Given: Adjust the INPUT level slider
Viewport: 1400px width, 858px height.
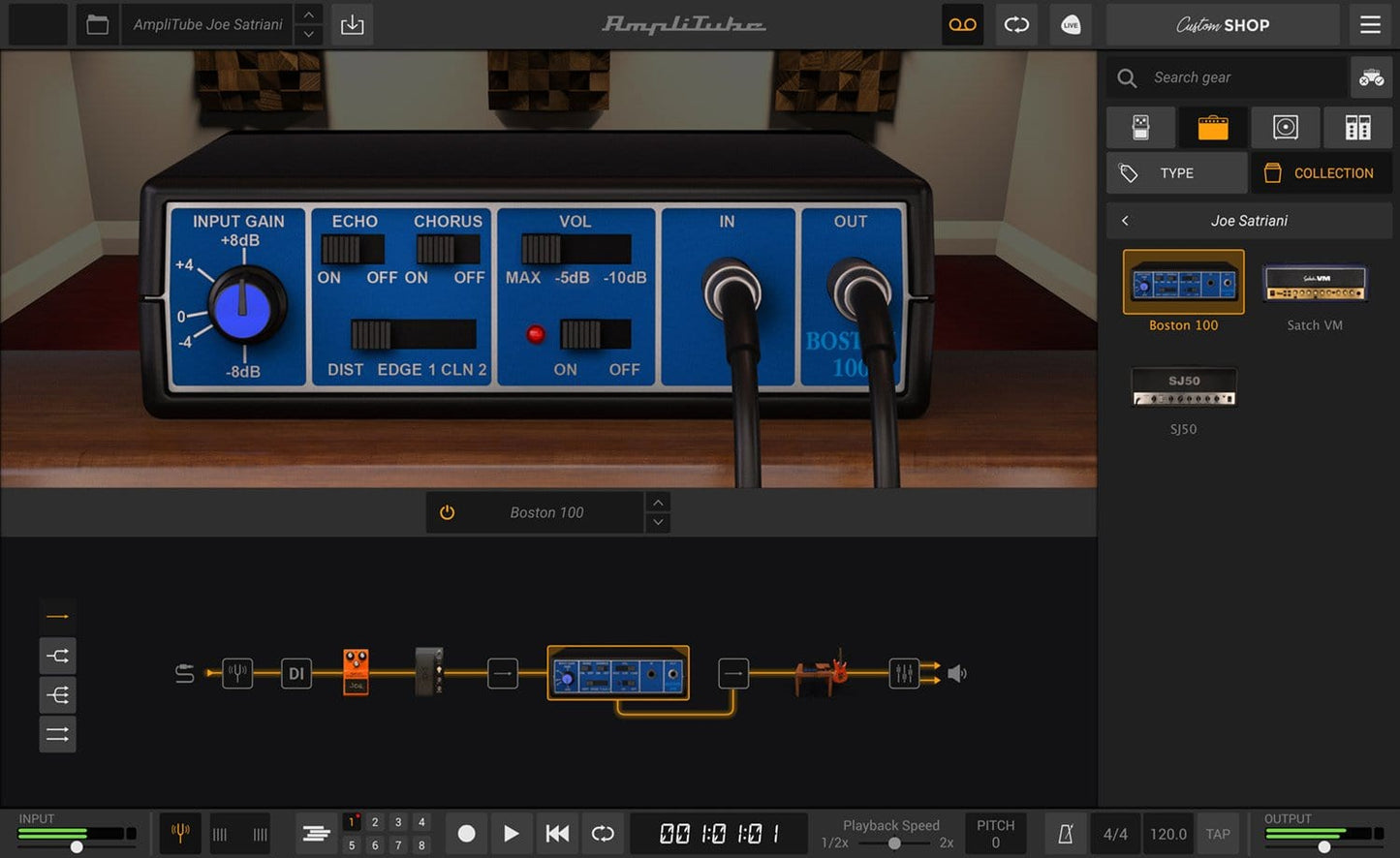Looking at the screenshot, I should pyautogui.click(x=77, y=846).
